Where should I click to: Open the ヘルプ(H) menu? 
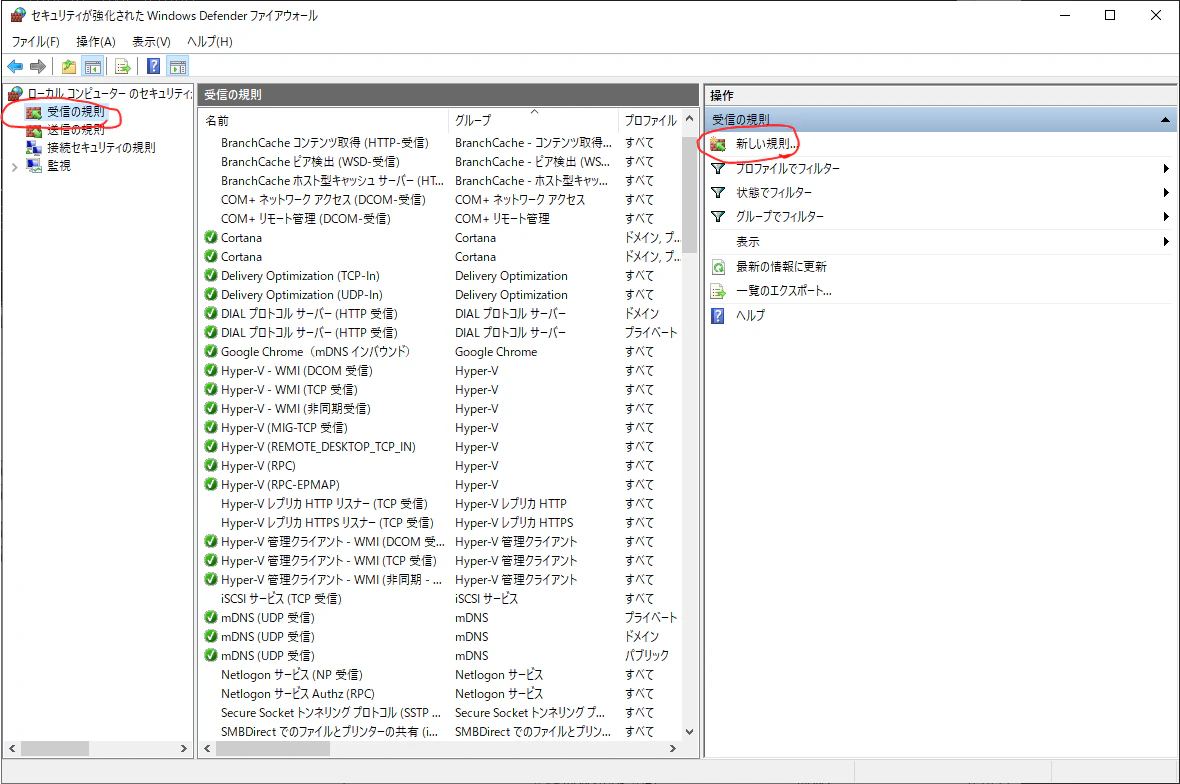209,41
